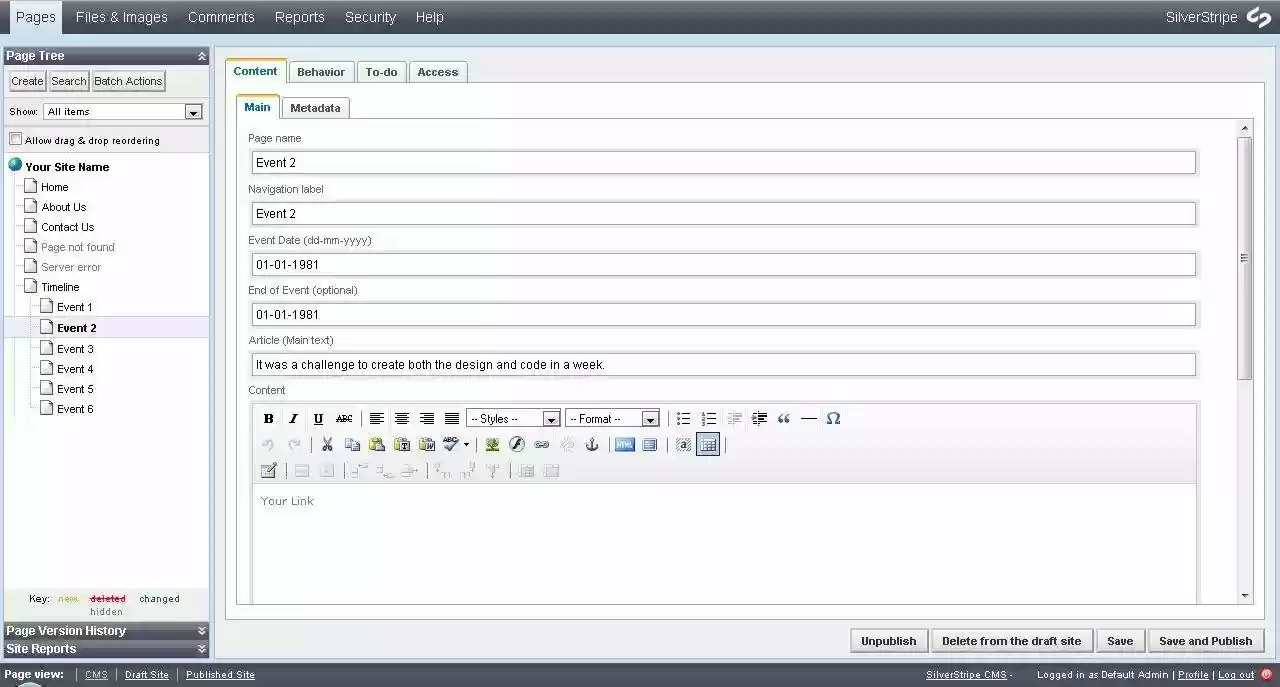Open the Styles dropdown in the editor
This screenshot has width=1280, height=687.
pos(513,418)
